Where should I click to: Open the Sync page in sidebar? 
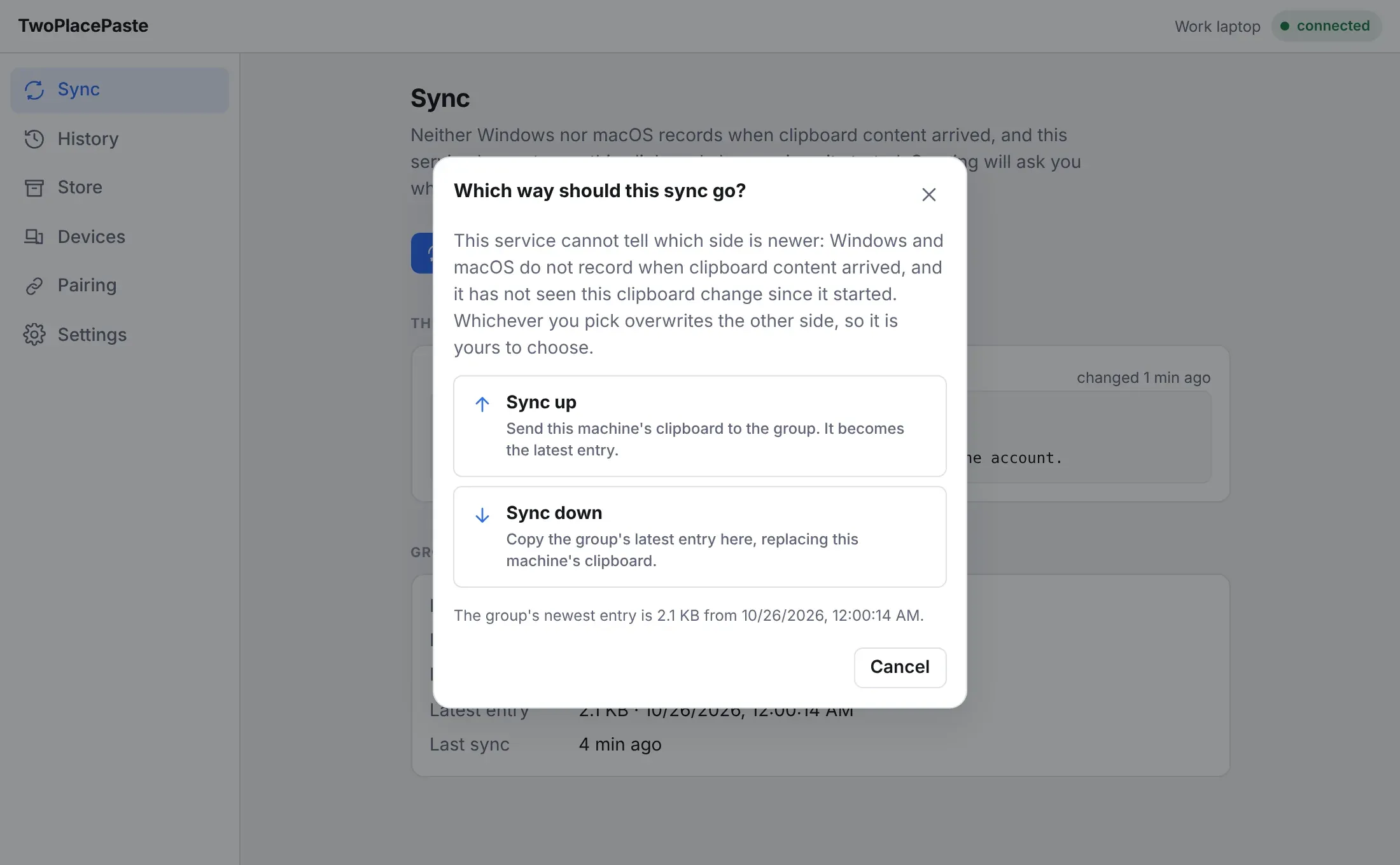[120, 90]
